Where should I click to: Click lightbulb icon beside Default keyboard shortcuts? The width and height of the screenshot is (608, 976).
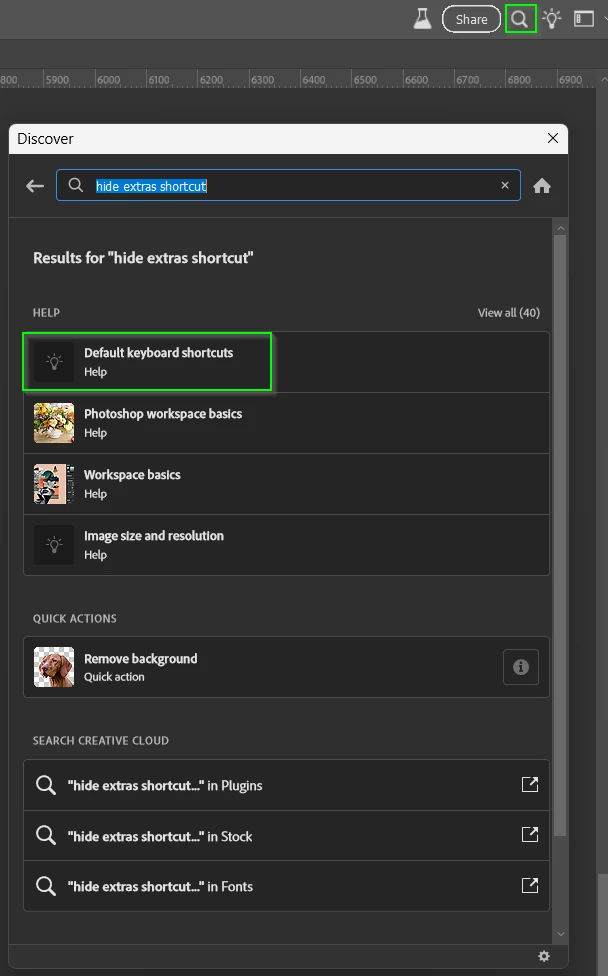tap(54, 362)
